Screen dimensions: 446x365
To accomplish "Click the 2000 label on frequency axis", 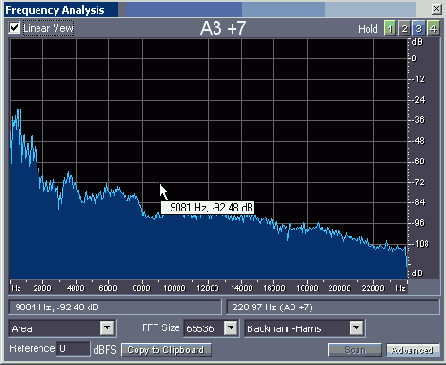I will (42, 288).
